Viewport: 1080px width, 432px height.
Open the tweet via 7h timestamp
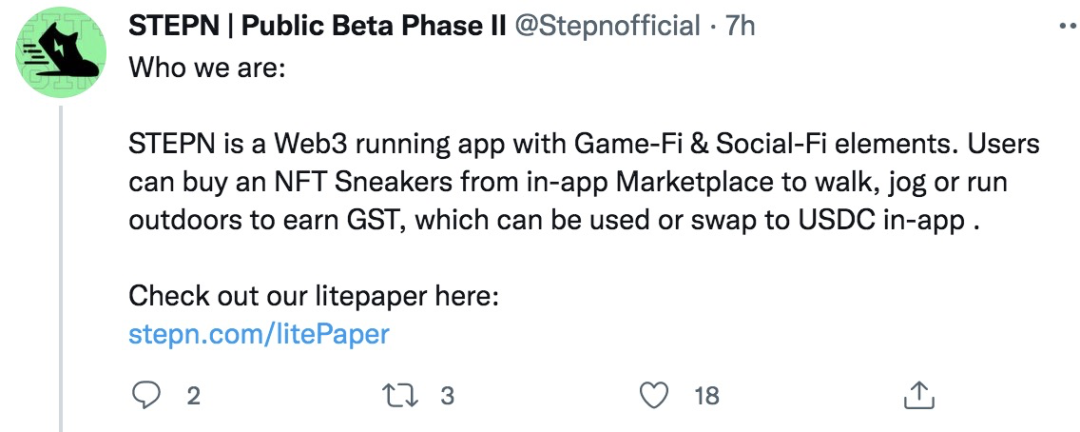pos(740,26)
